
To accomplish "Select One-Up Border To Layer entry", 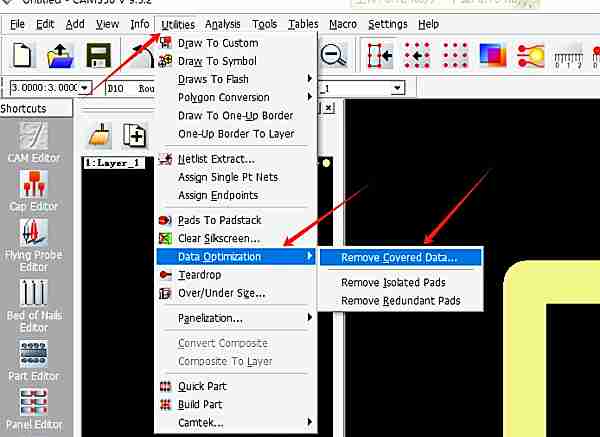I will click(236, 134).
